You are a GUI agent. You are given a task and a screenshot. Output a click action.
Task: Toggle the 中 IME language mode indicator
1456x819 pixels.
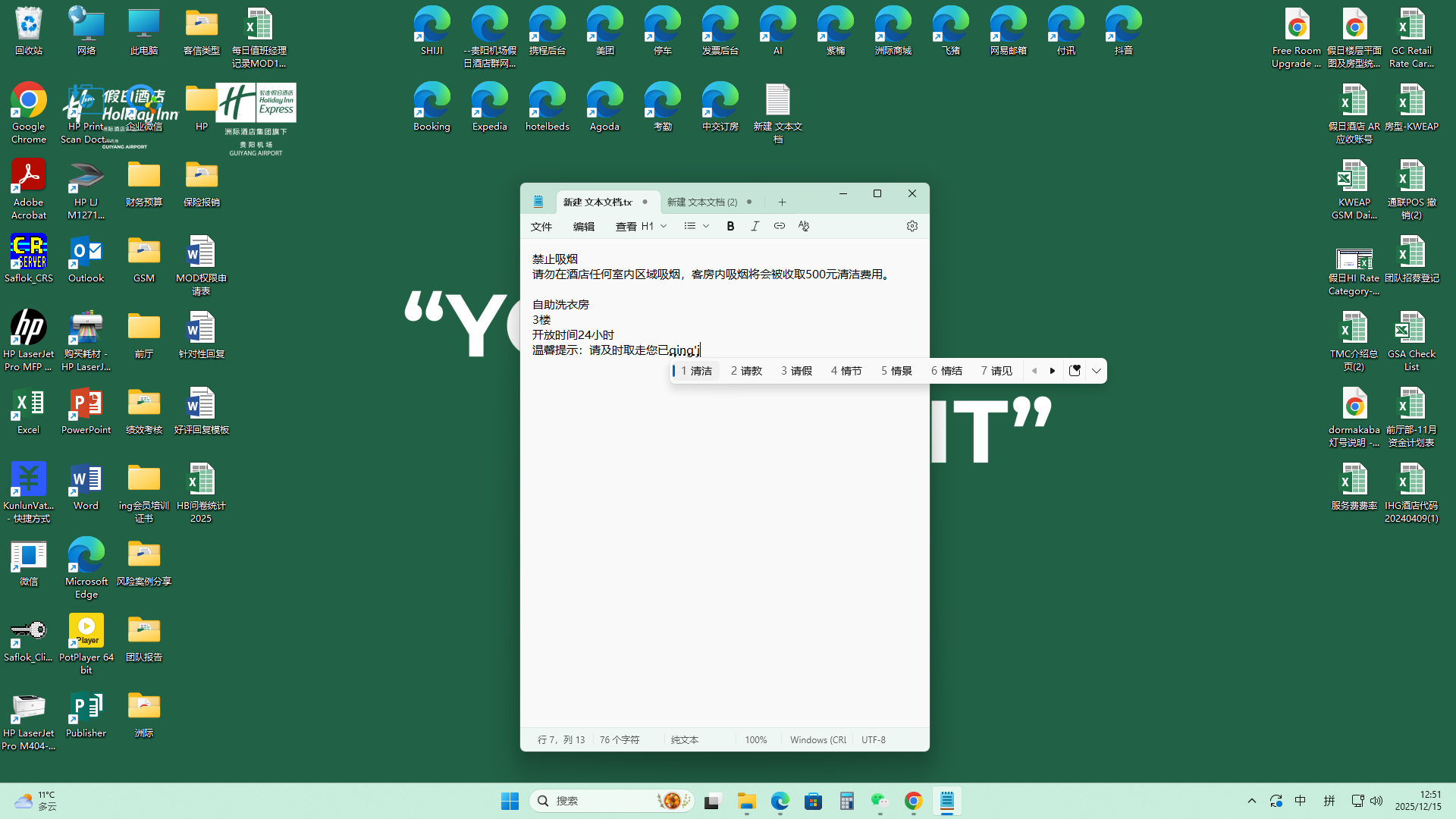[1300, 801]
